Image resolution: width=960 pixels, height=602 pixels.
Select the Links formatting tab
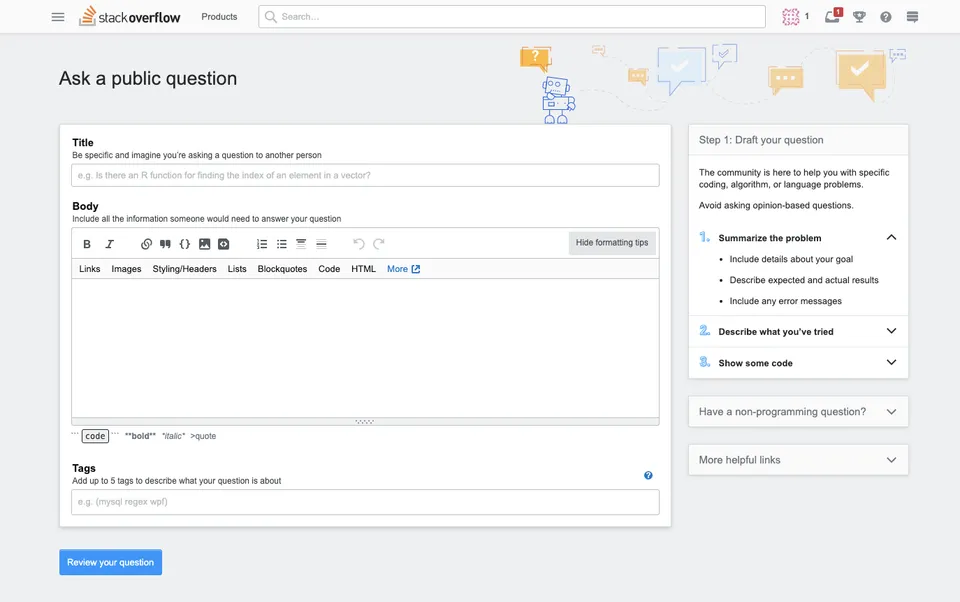point(89,269)
